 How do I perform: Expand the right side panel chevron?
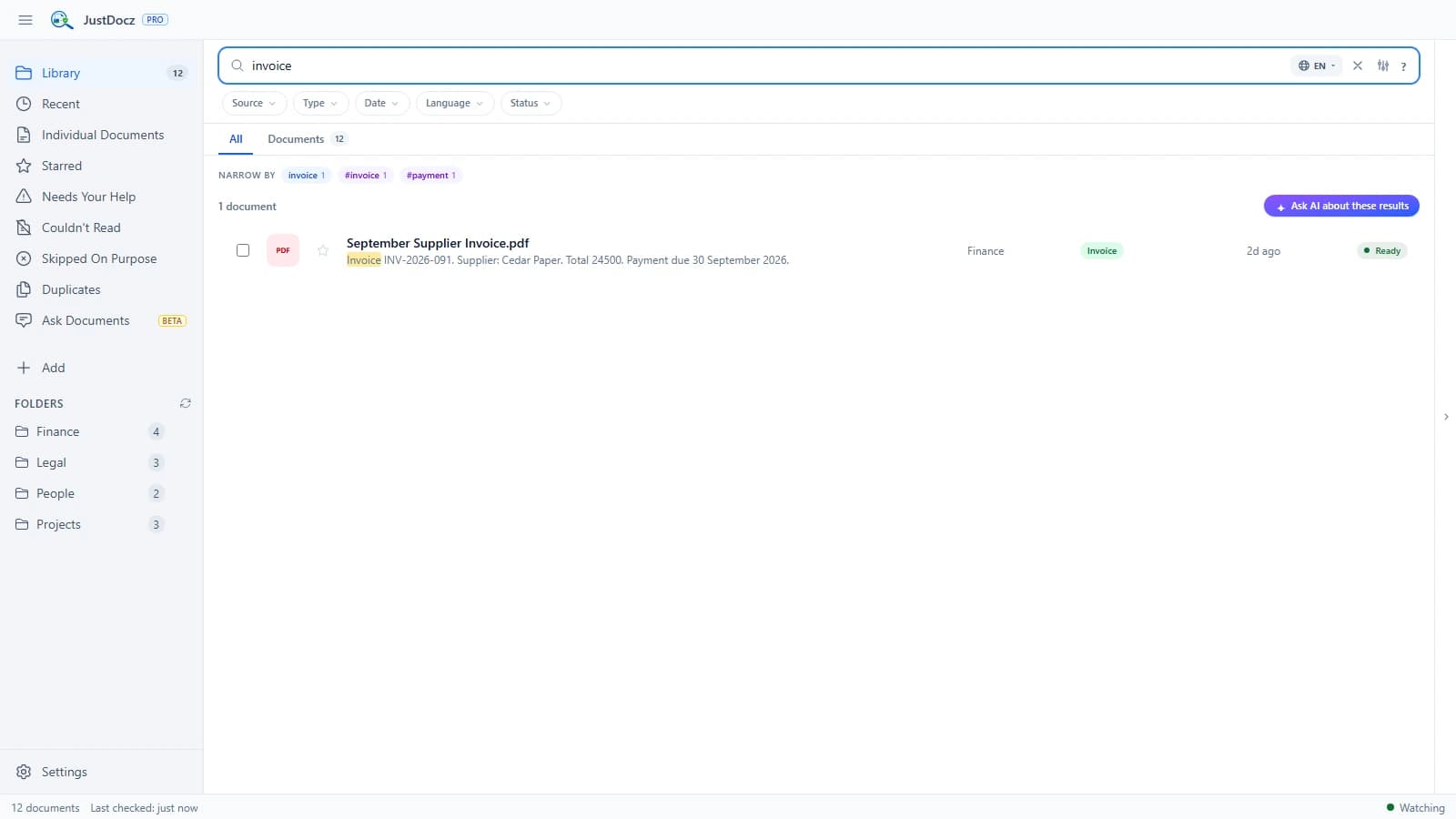pyautogui.click(x=1446, y=417)
